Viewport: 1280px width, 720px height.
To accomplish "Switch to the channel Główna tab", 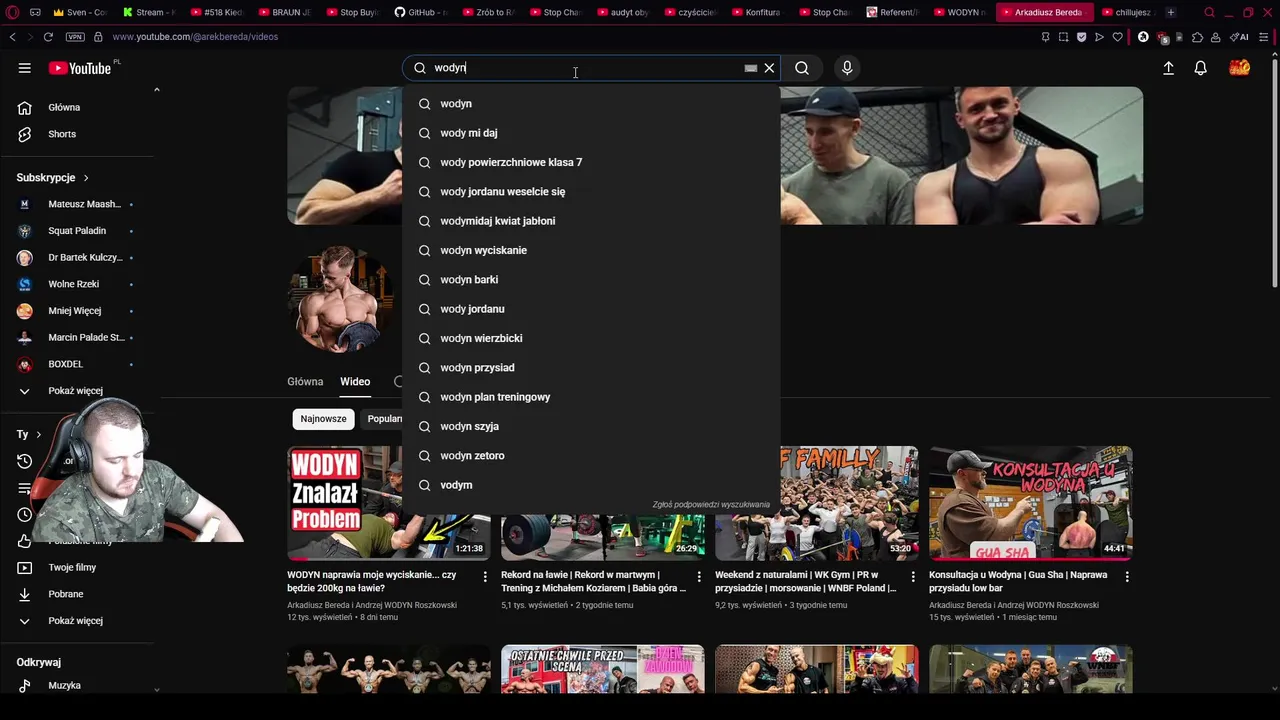I will coord(305,382).
